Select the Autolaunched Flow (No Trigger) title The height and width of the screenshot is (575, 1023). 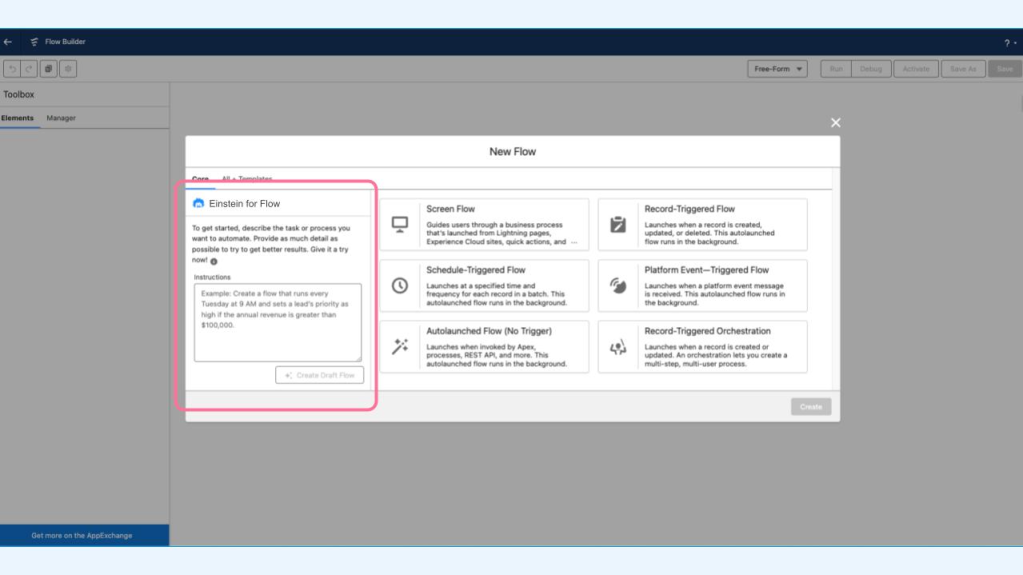point(489,331)
